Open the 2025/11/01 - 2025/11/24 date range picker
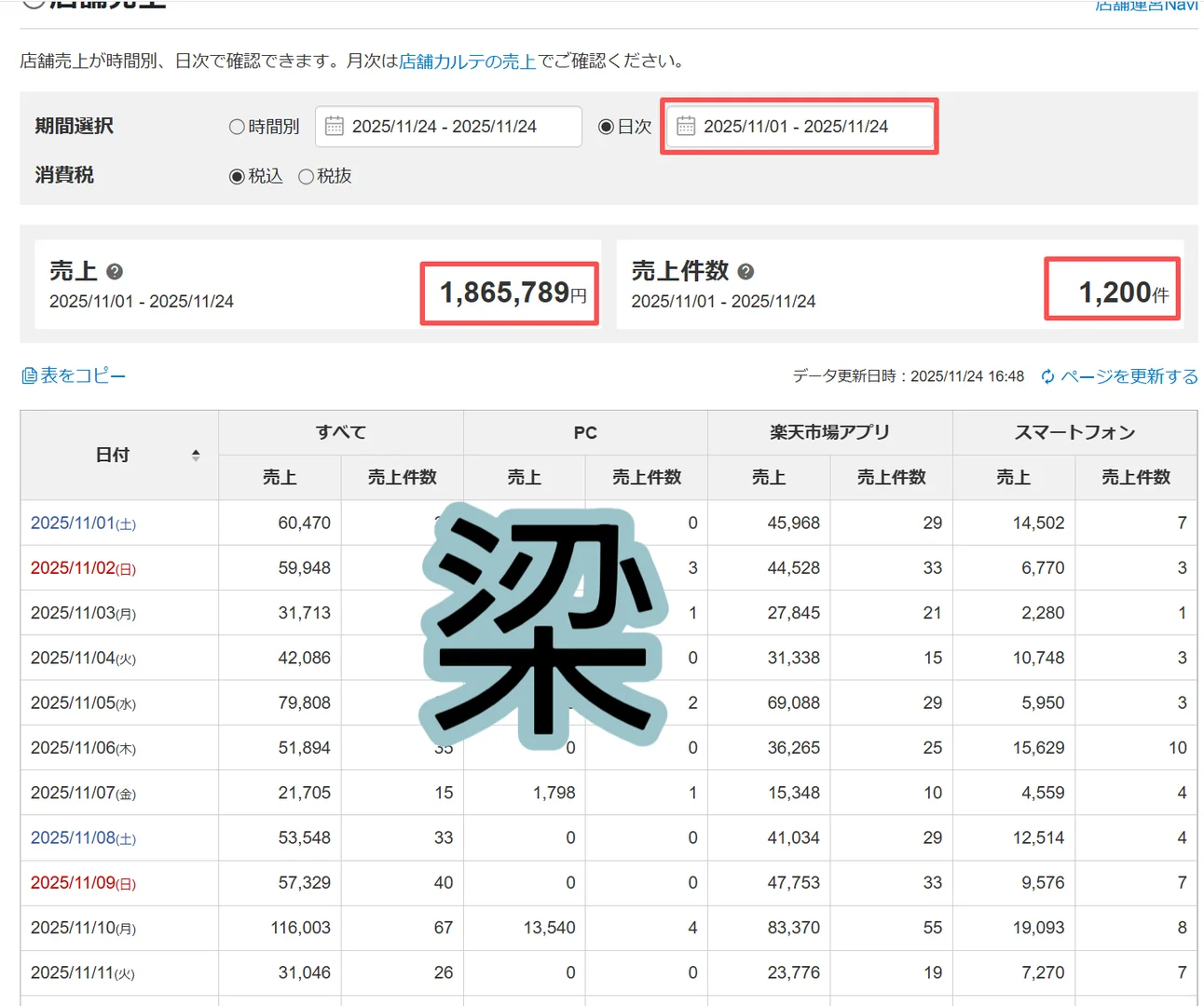The width and height of the screenshot is (1204, 1006). pyautogui.click(x=800, y=126)
